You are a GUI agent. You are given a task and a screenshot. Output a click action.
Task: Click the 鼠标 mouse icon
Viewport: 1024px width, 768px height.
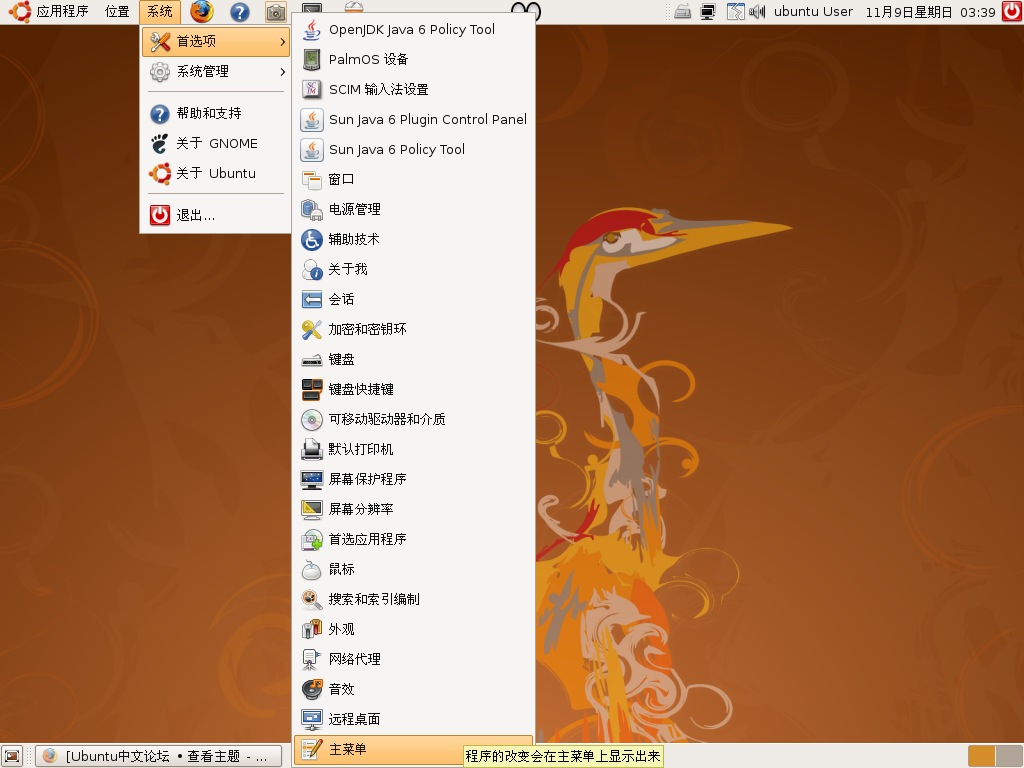312,570
